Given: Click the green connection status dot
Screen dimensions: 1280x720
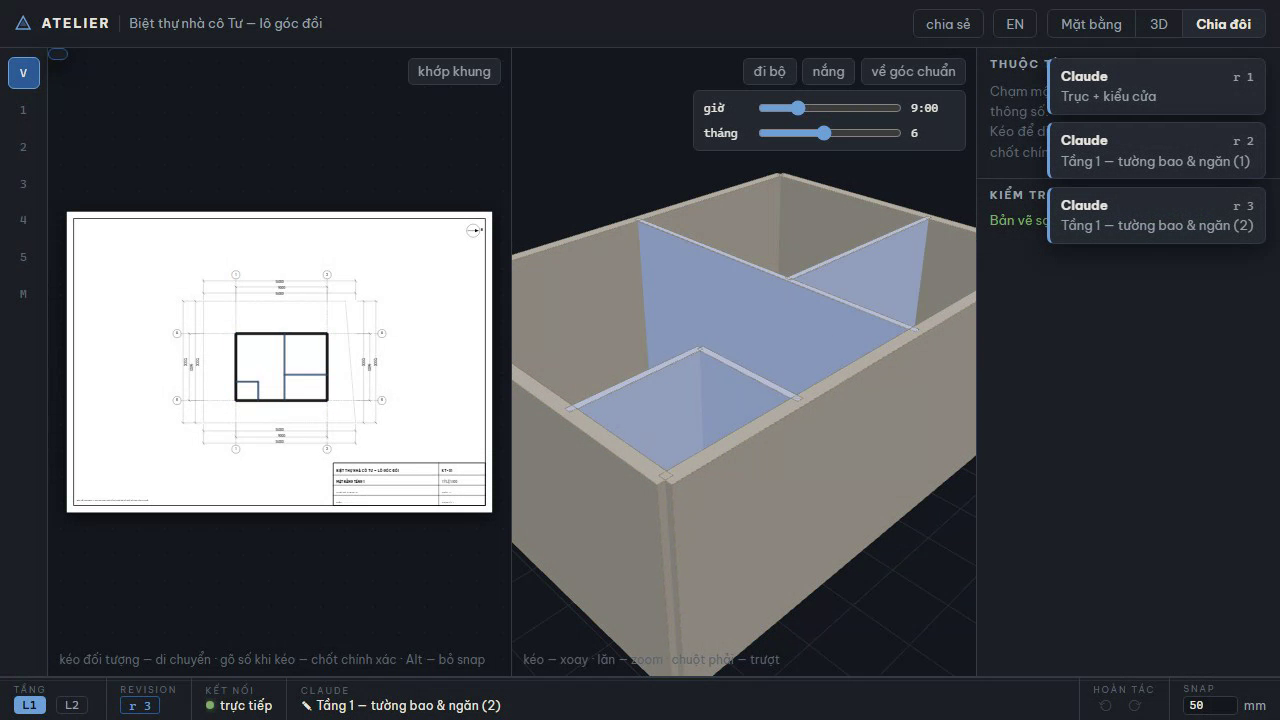Looking at the screenshot, I should [210, 706].
